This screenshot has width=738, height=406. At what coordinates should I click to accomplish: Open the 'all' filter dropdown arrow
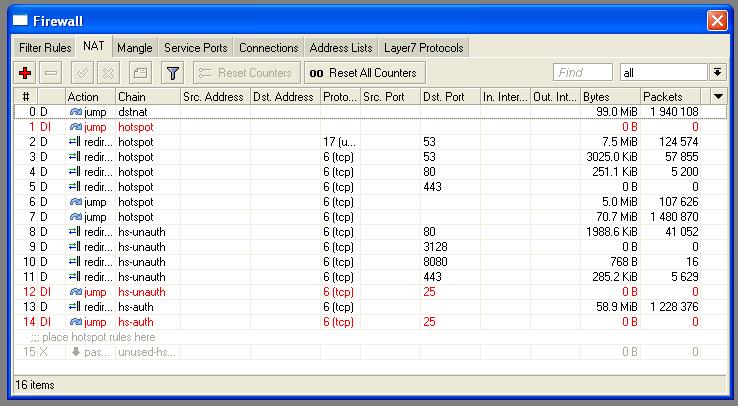(717, 72)
